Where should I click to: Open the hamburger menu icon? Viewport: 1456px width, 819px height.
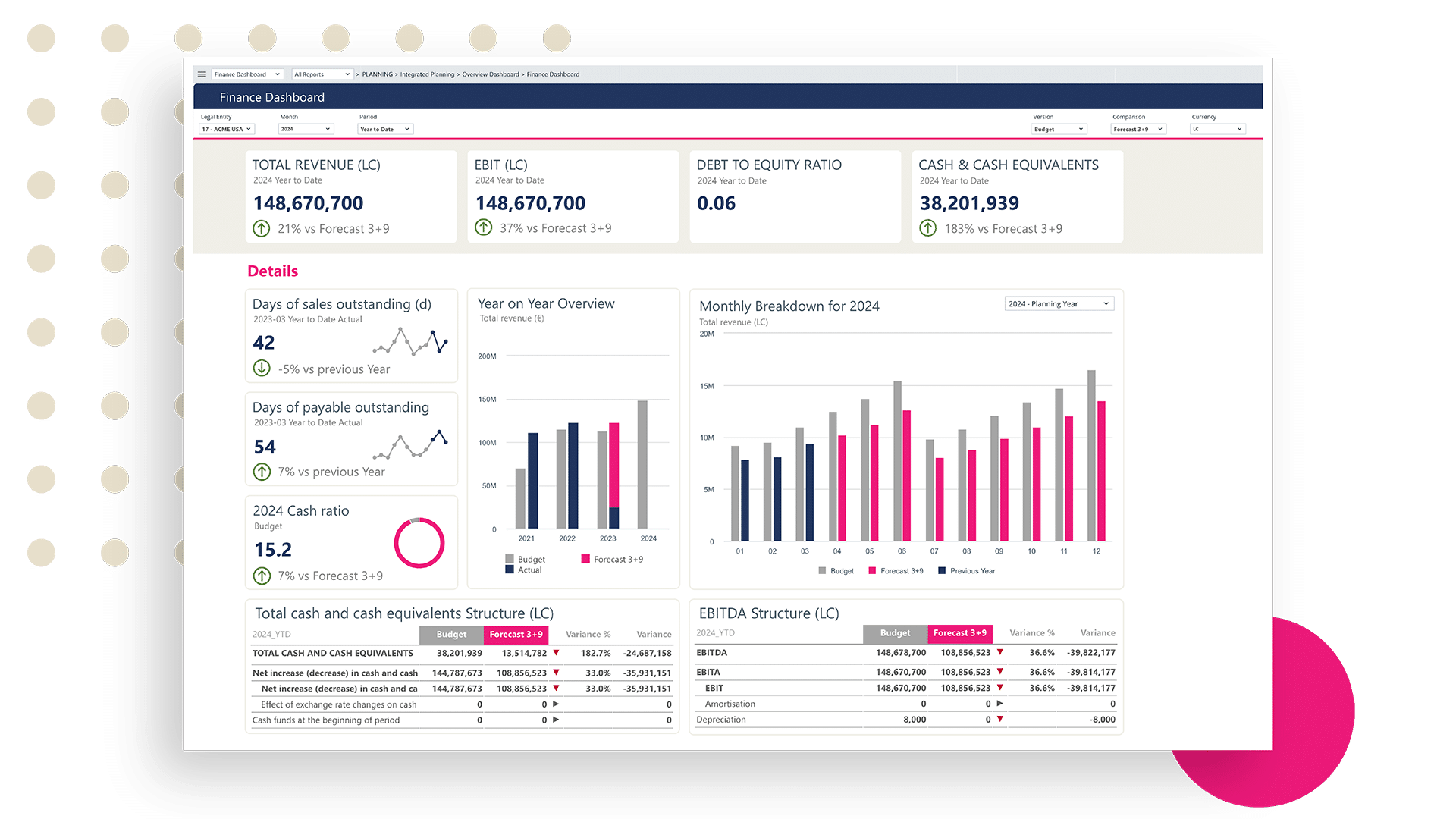click(x=201, y=74)
